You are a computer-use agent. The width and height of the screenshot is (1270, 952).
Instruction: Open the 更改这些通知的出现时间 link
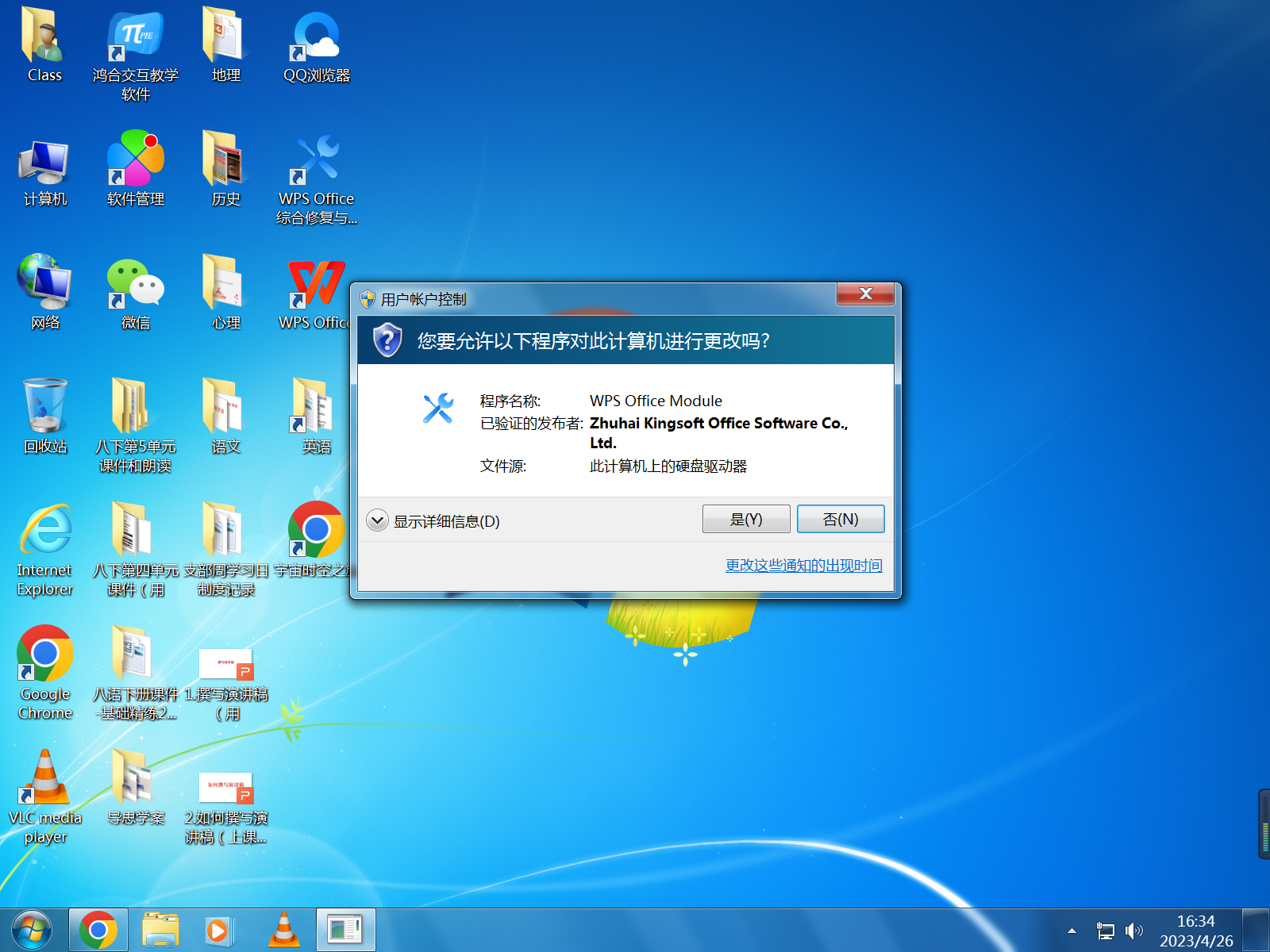(803, 566)
